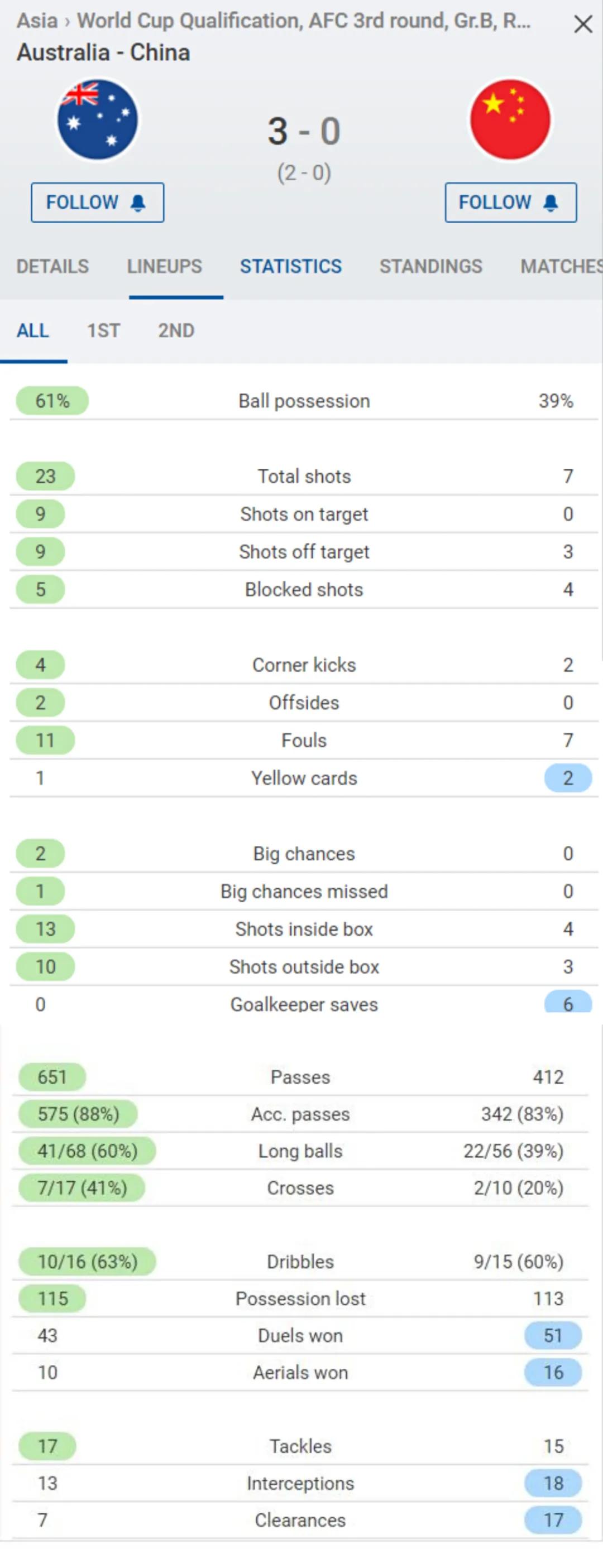Open the Details tab
The image size is (603, 1568).
52,267
